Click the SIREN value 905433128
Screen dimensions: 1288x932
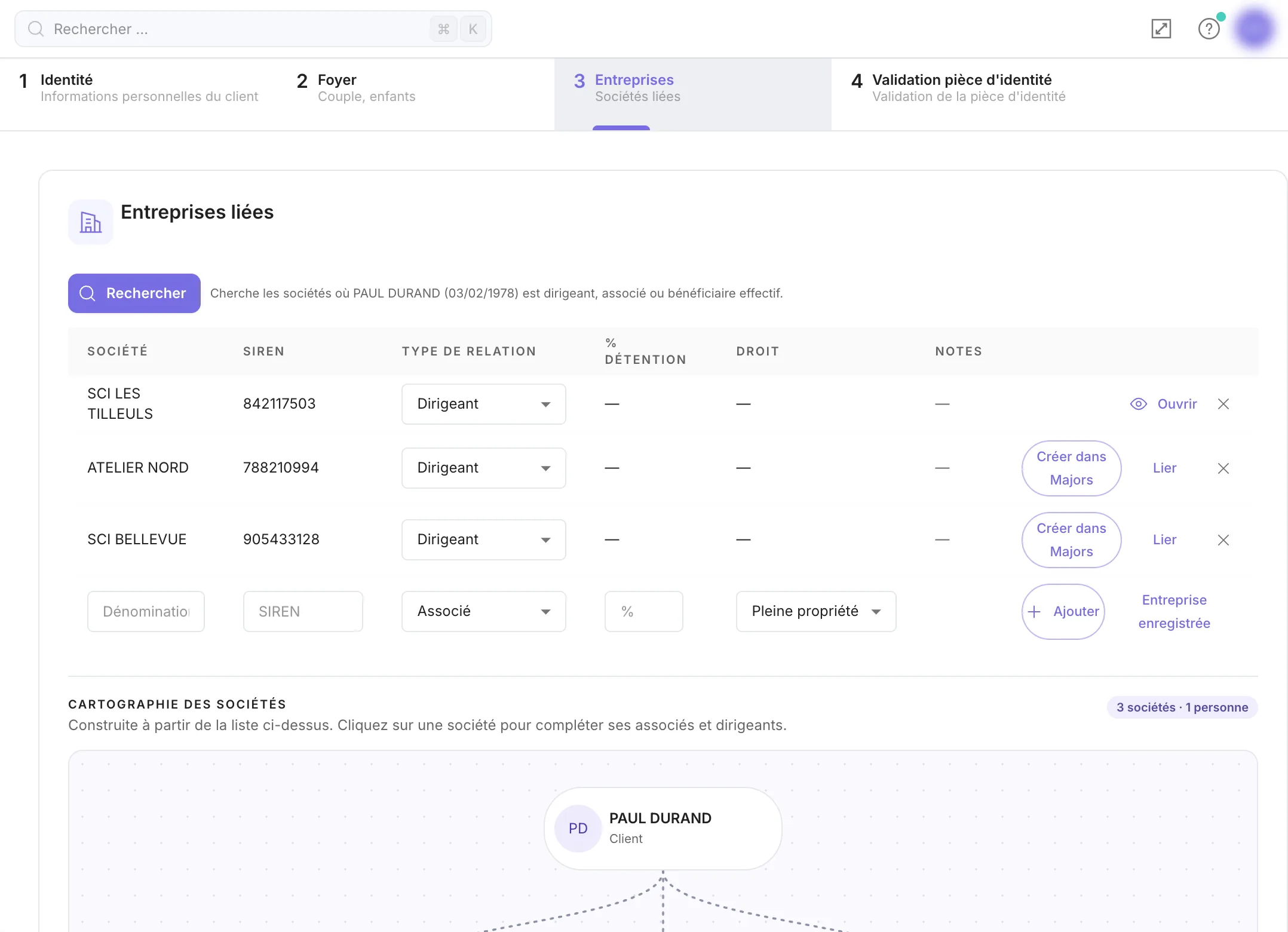click(281, 539)
